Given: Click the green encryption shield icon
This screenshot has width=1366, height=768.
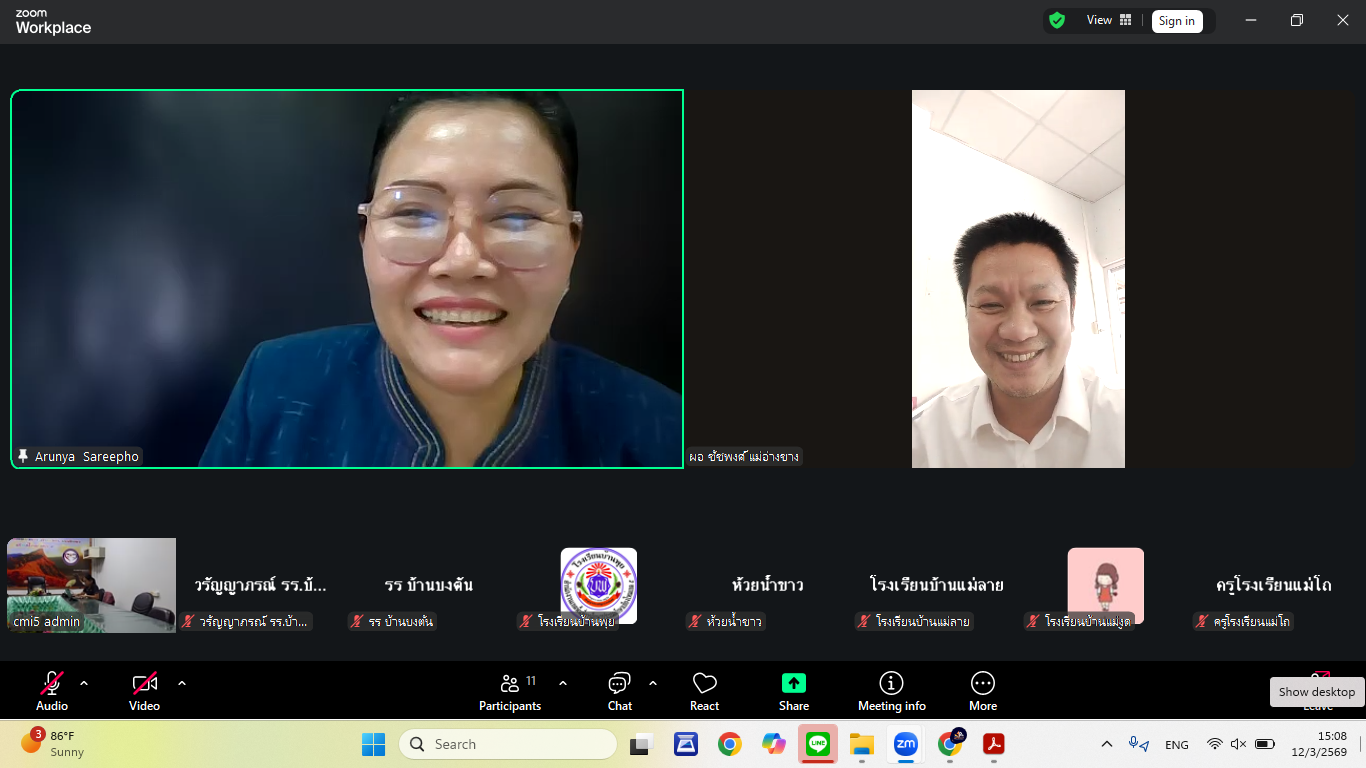Looking at the screenshot, I should tap(1056, 20).
